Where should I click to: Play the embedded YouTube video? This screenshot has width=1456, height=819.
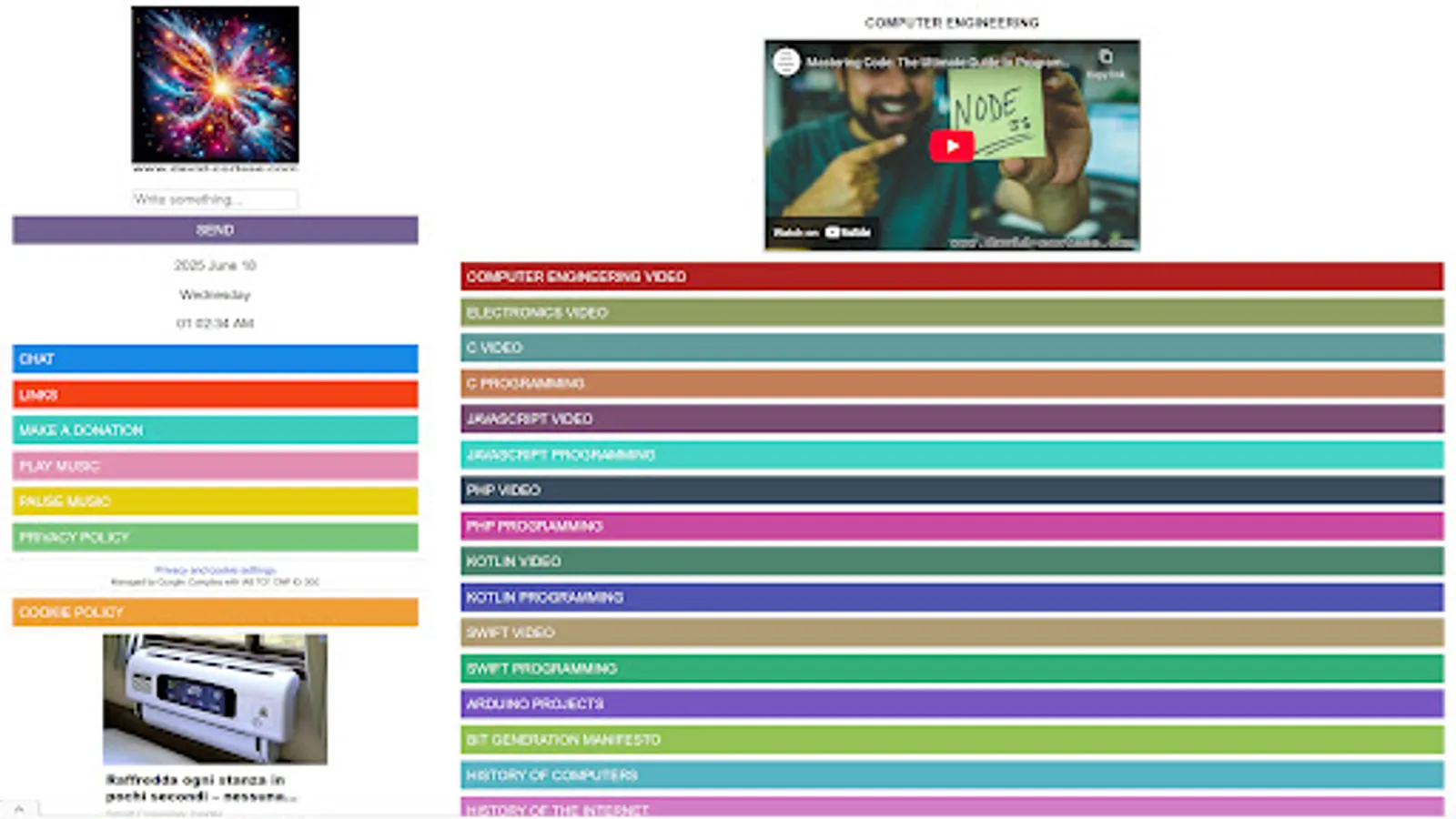pyautogui.click(x=952, y=145)
